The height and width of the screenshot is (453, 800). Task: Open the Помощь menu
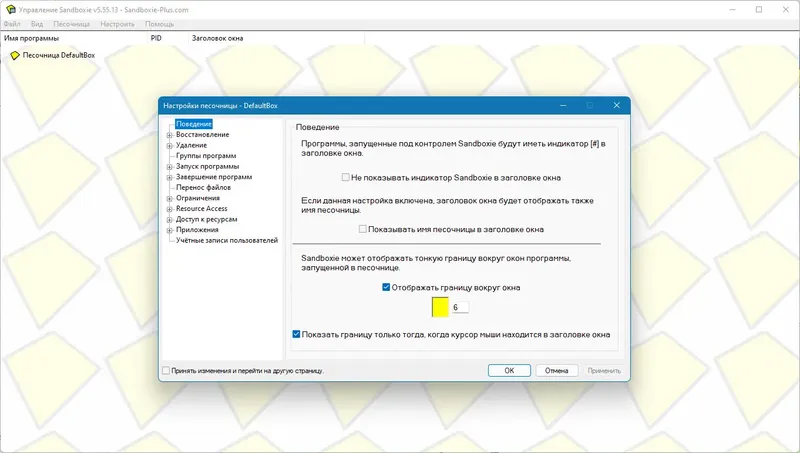[159, 24]
